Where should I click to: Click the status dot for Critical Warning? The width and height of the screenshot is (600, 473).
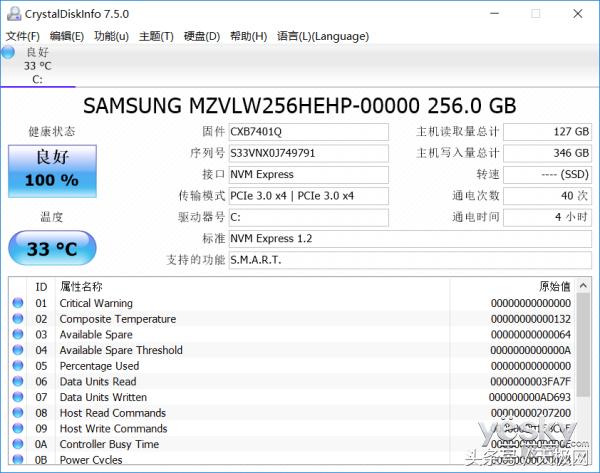coord(18,303)
